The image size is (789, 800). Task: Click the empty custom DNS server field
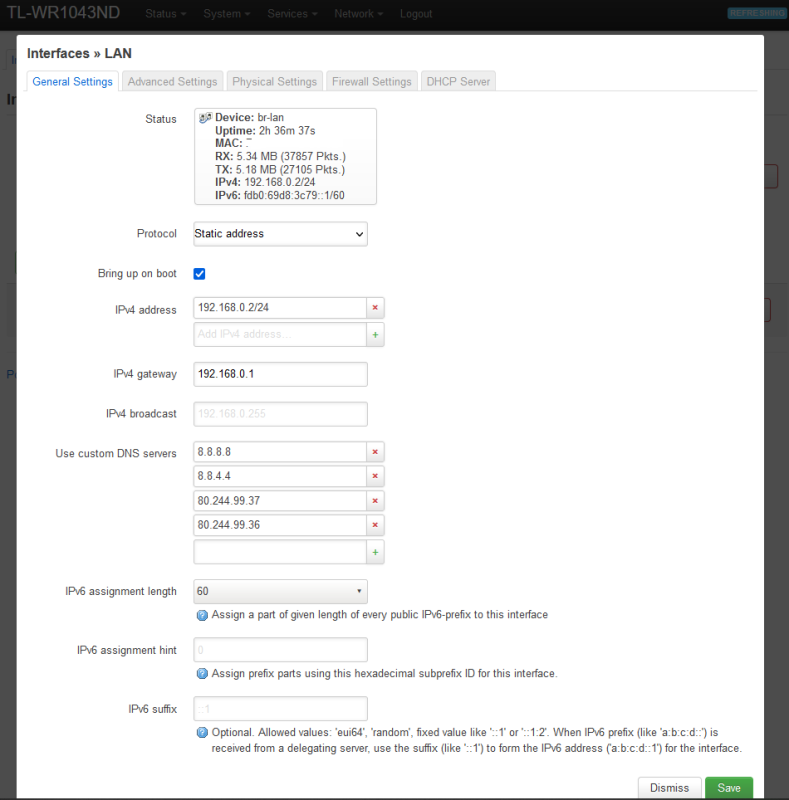[x=280, y=552]
